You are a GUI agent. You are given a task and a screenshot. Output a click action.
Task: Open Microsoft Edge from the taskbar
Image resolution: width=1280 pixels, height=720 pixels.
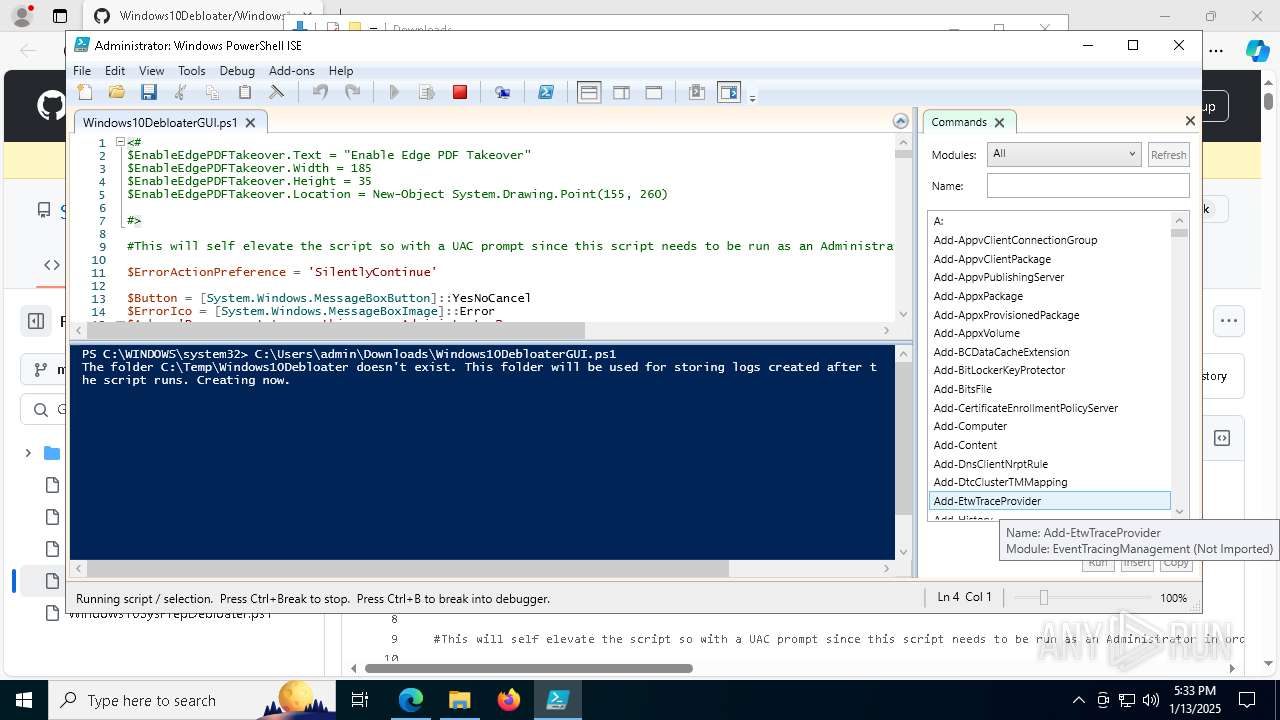click(411, 700)
